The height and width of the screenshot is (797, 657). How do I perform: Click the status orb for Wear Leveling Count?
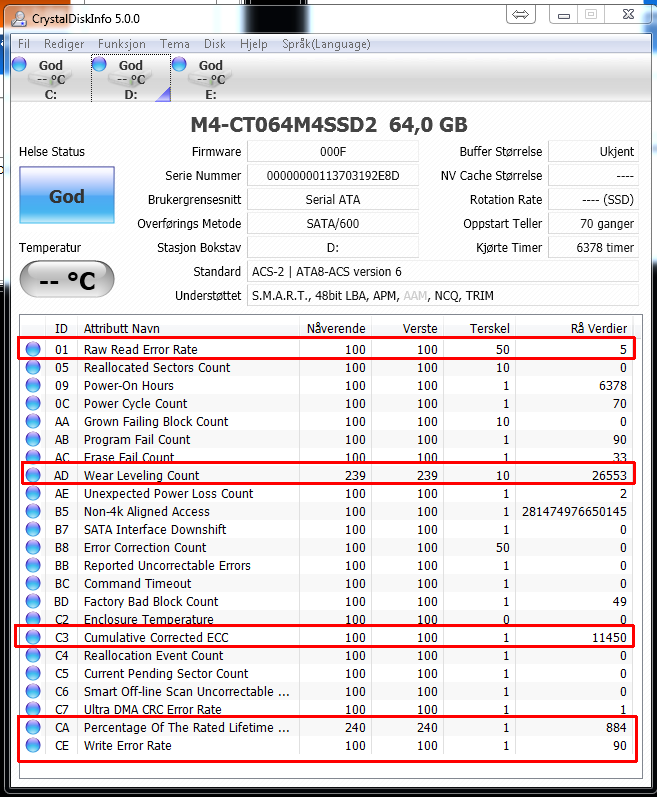point(33,475)
